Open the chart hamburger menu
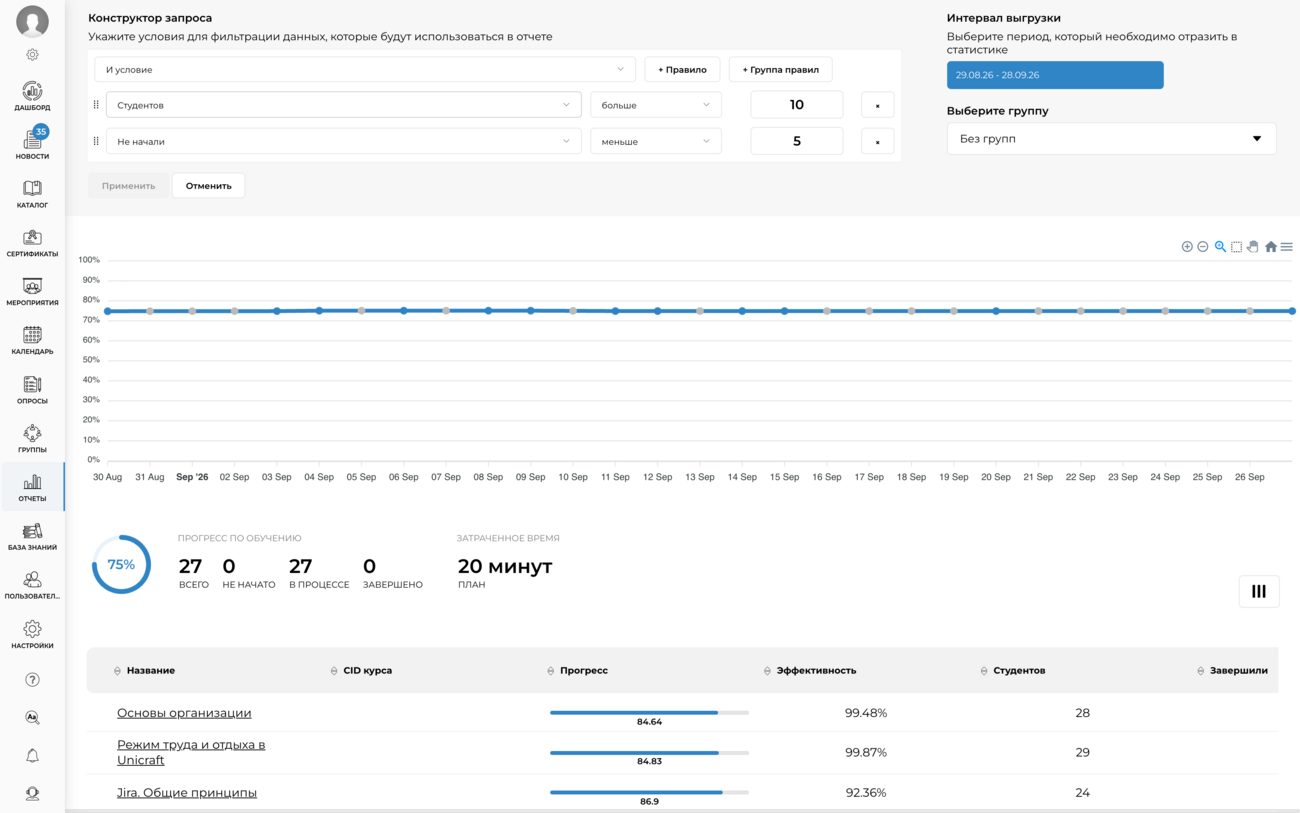 (1287, 247)
